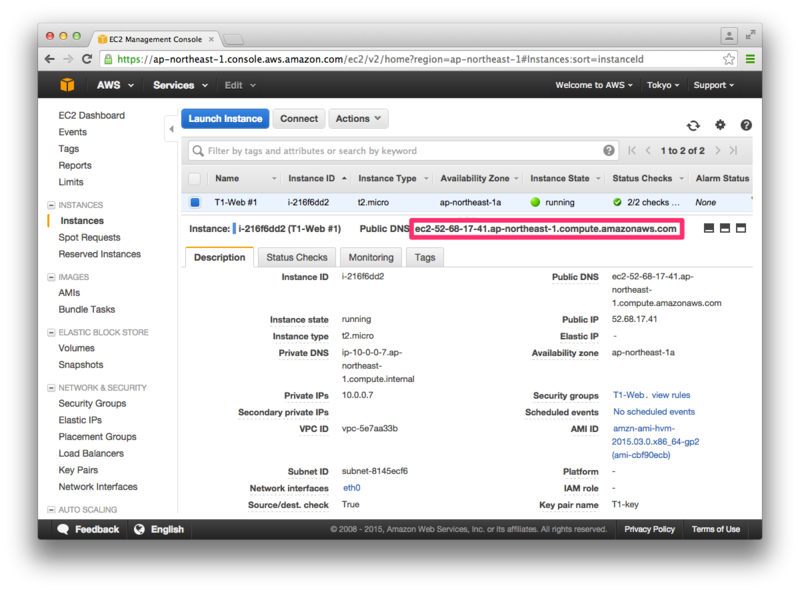Minimize the details pane to bottom
Viewport: 800px width, 592px height.
click(709, 228)
